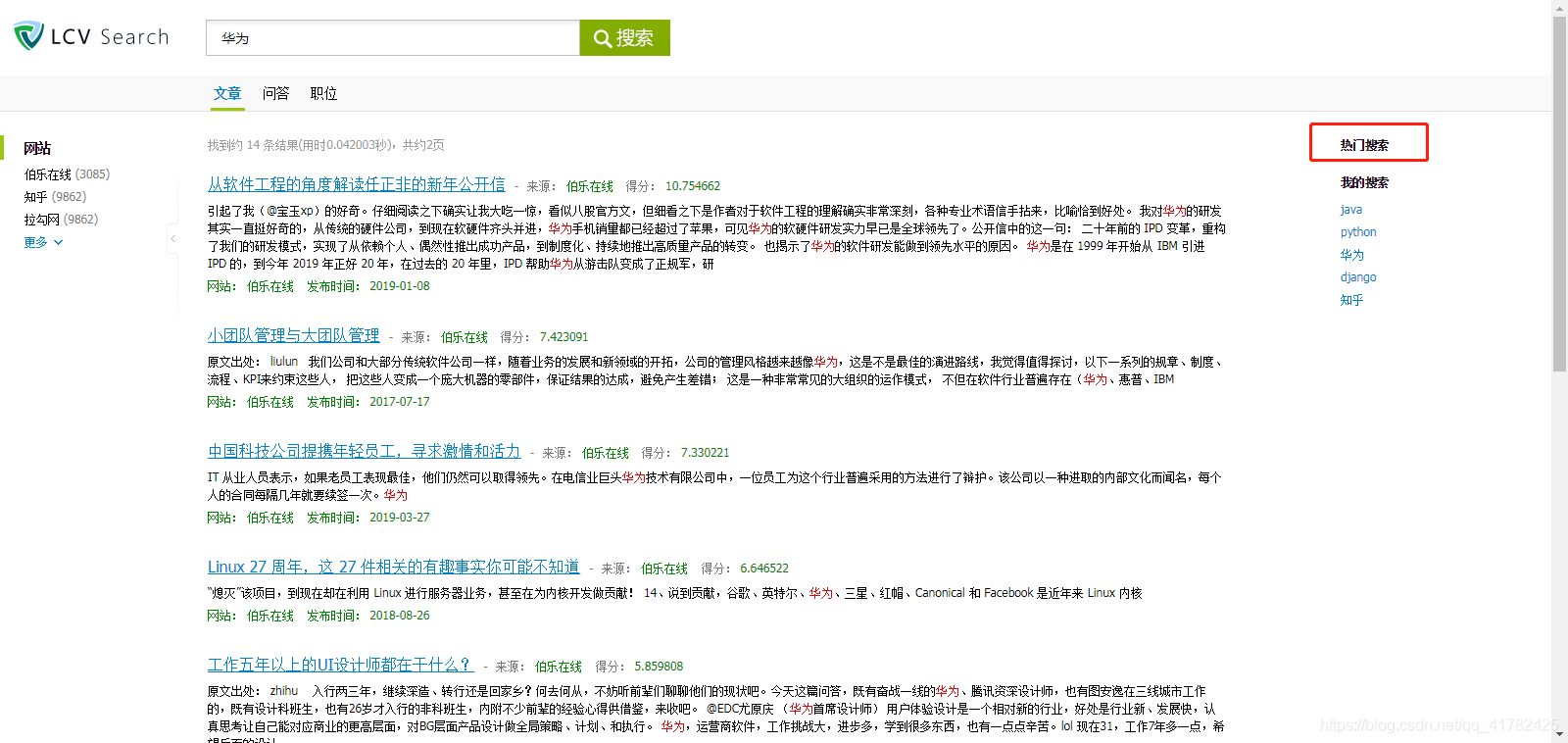The height and width of the screenshot is (743, 1568).
Task: Click publish date 2019-03-27
Action: click(x=400, y=518)
